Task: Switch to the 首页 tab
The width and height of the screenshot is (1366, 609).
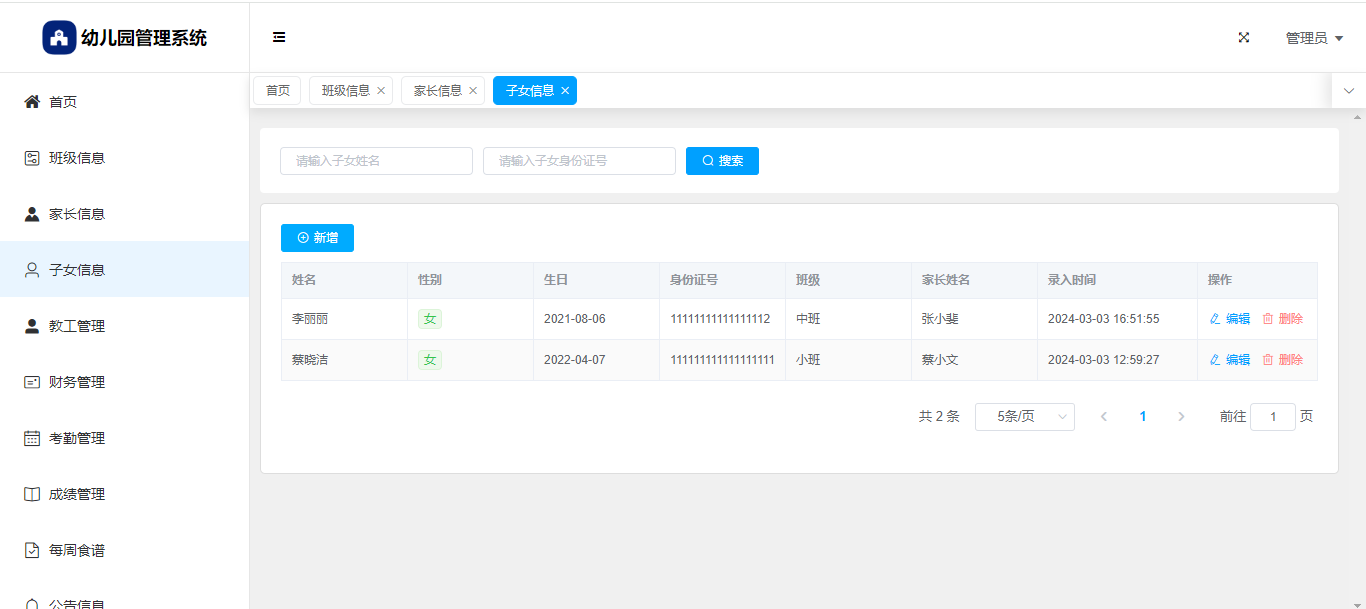Action: pyautogui.click(x=277, y=91)
